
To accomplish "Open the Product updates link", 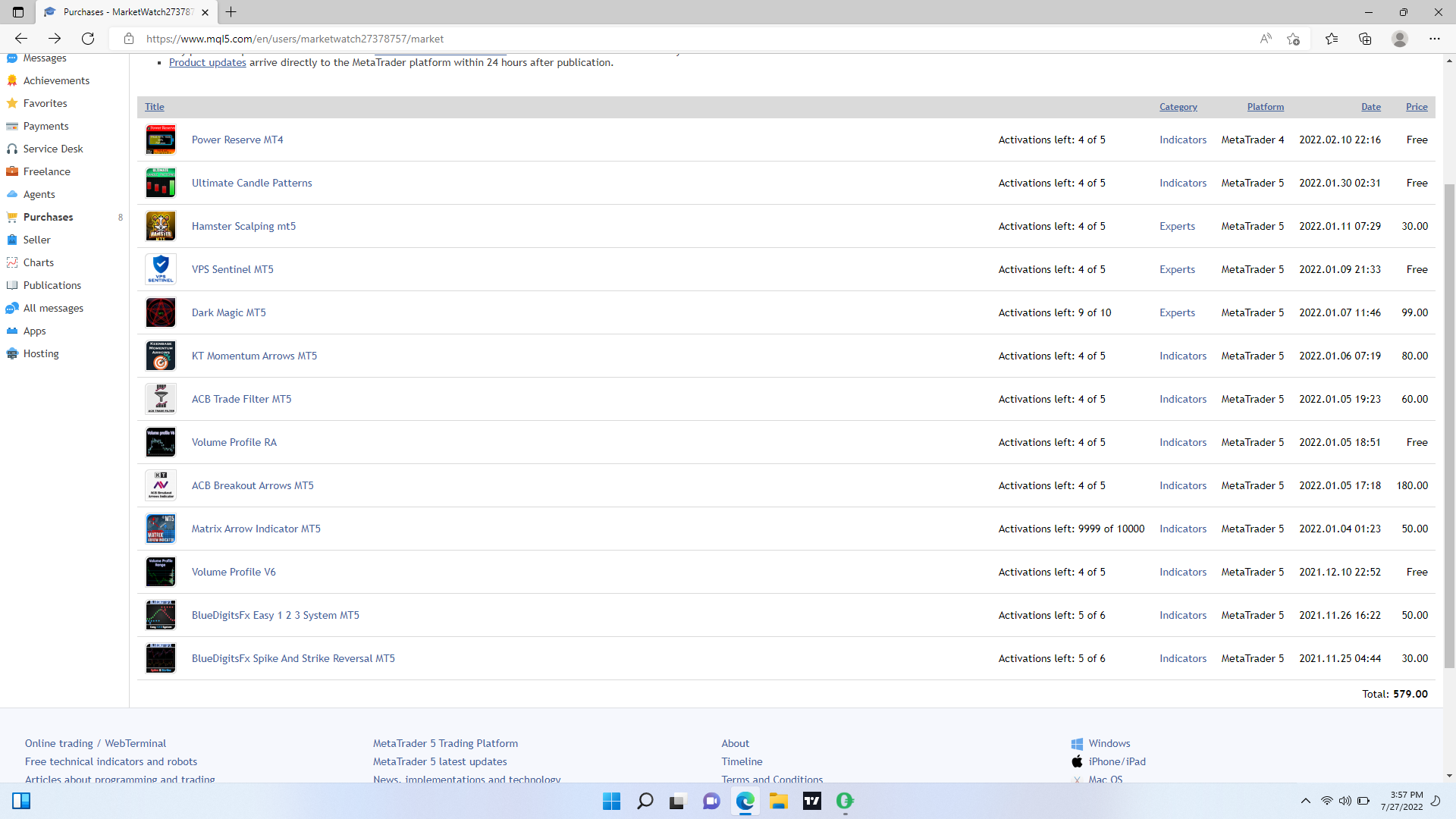I will coord(207,62).
